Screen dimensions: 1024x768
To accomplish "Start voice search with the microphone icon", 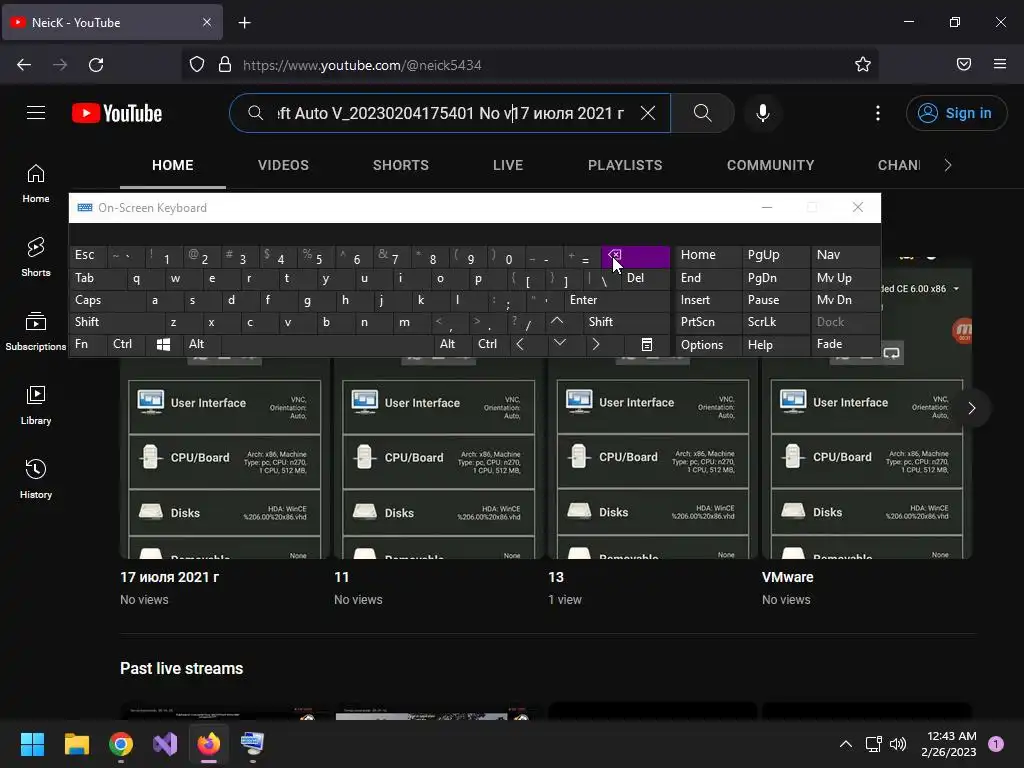I will pos(763,113).
